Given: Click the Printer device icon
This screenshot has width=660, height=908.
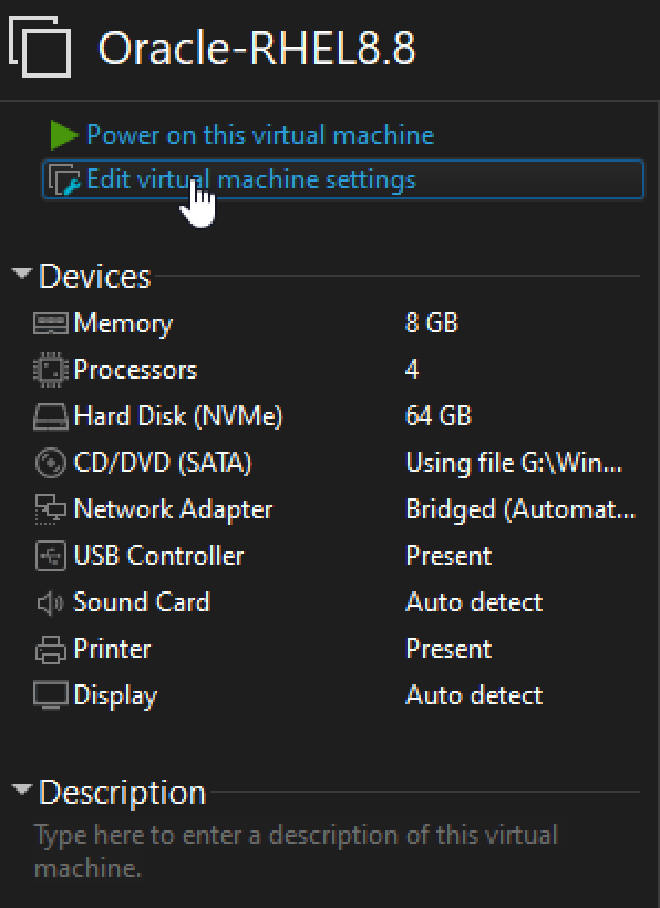Looking at the screenshot, I should [x=50, y=649].
